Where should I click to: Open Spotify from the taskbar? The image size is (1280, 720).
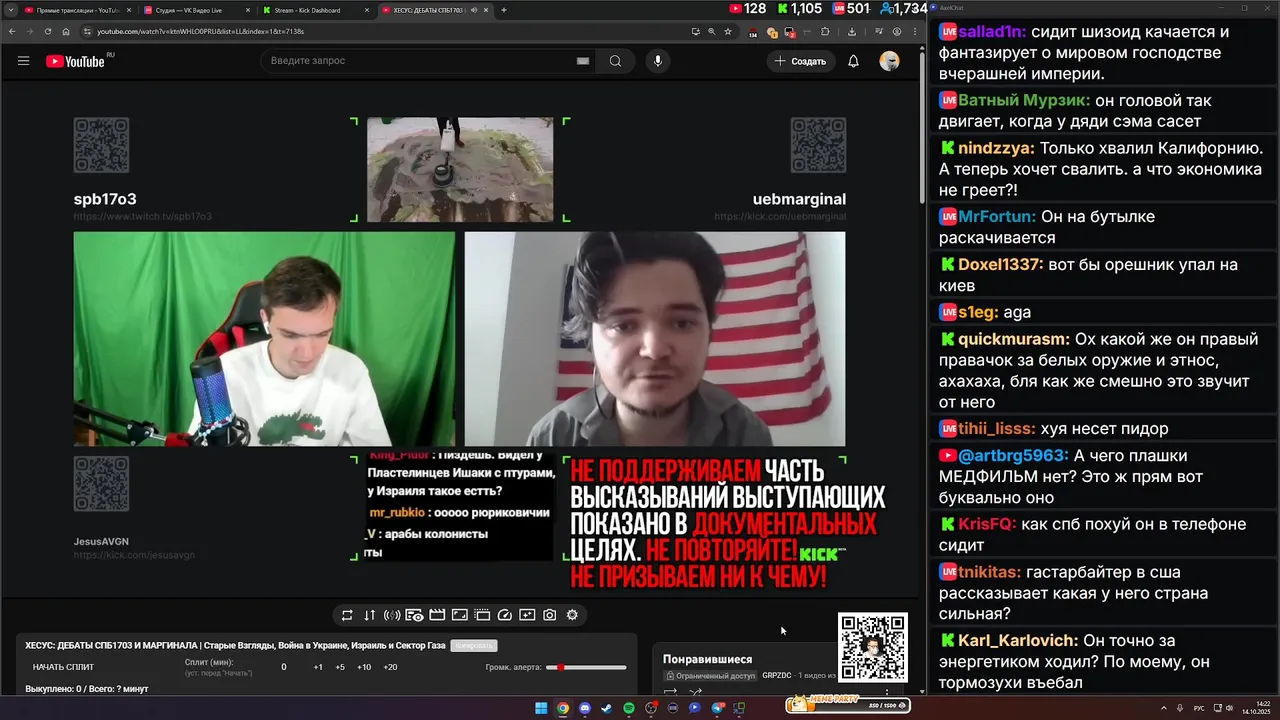point(629,708)
